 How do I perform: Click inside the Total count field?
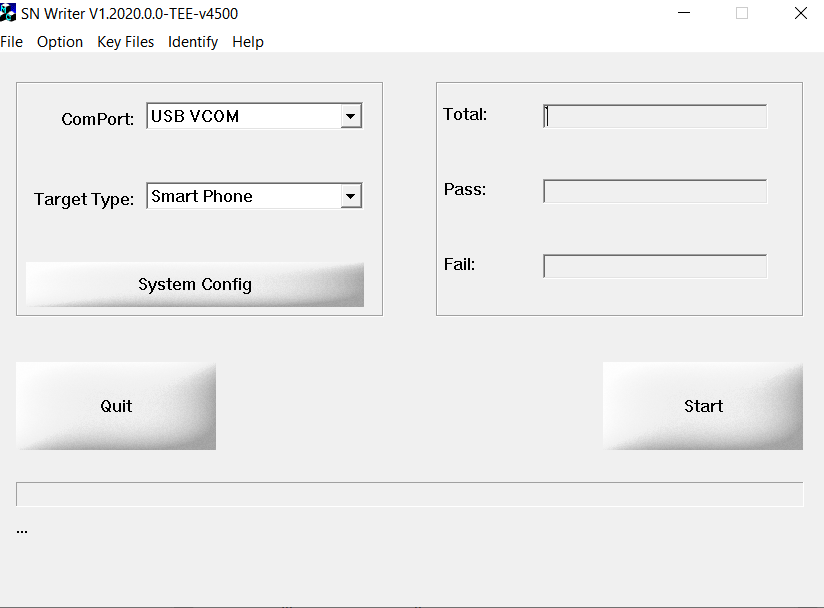655,116
